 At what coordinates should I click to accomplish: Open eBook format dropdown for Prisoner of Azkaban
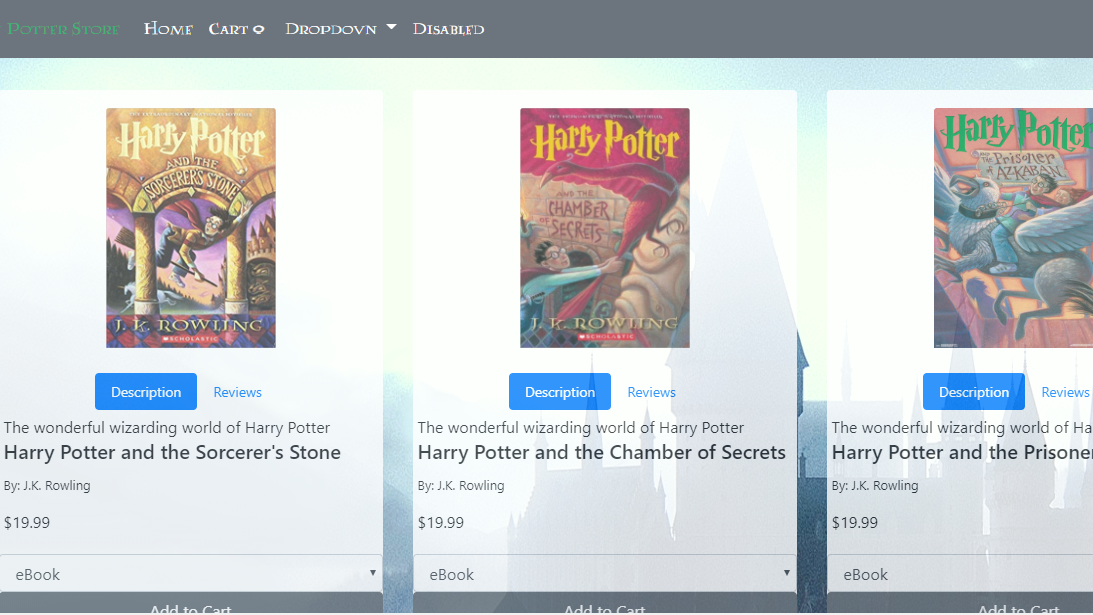(x=960, y=574)
